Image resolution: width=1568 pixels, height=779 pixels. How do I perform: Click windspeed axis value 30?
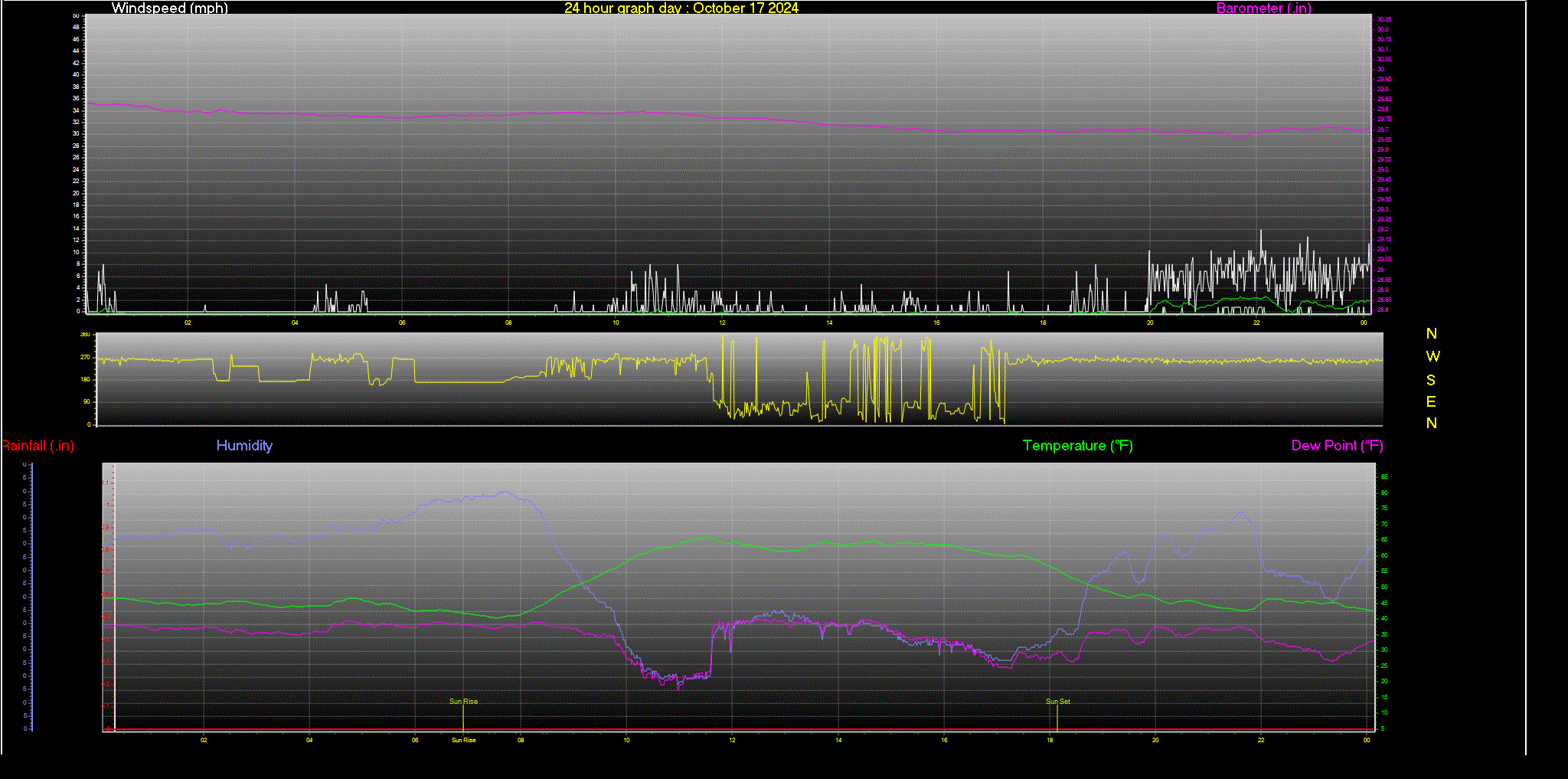76,133
